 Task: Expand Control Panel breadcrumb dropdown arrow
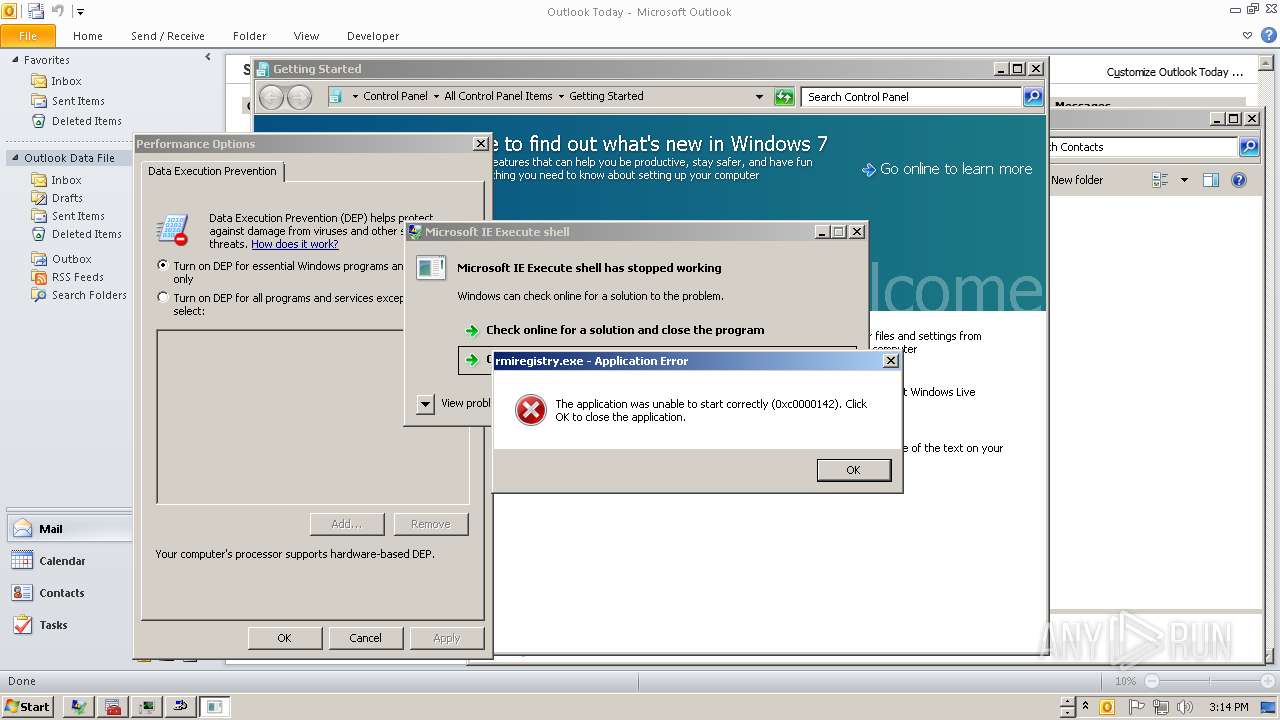(435, 97)
